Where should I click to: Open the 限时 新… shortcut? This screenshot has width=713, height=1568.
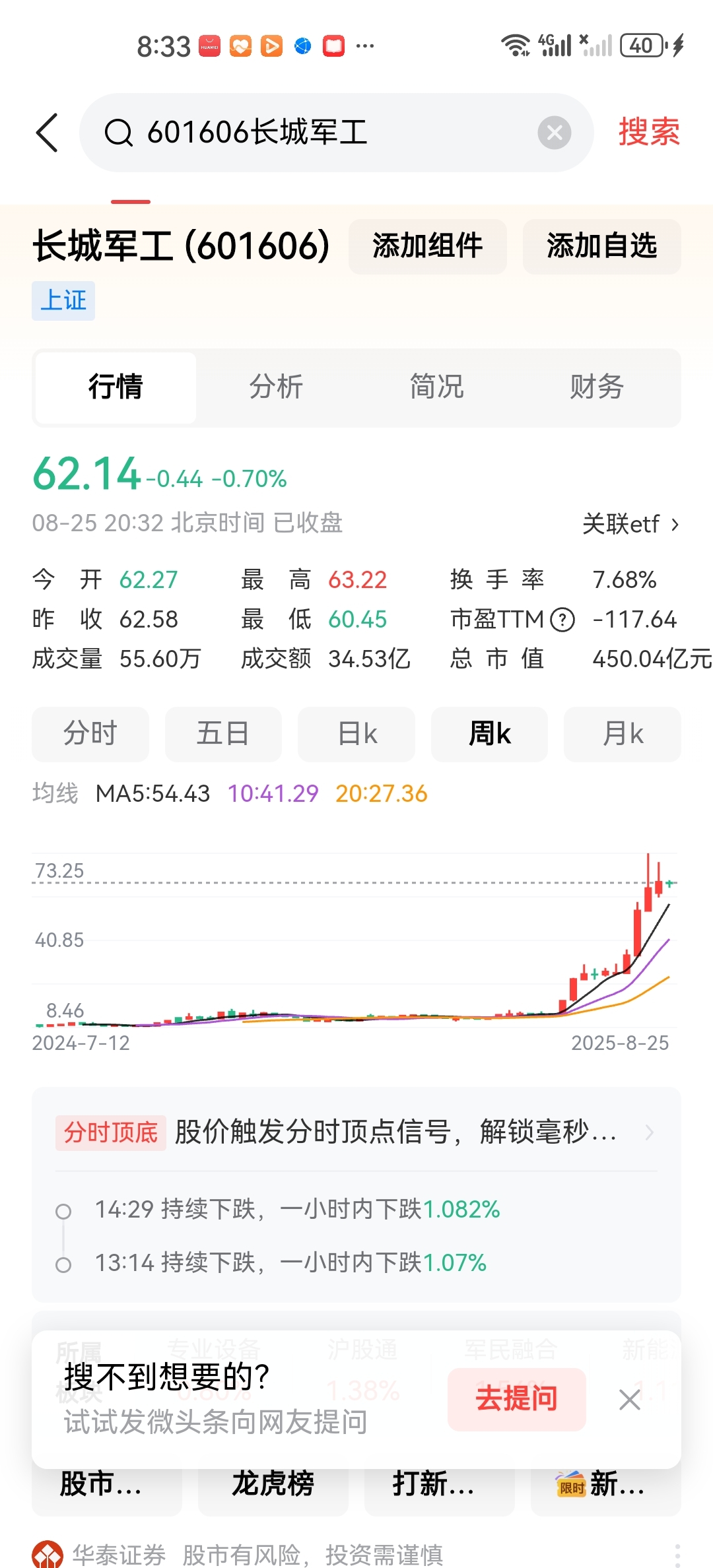tap(606, 1484)
